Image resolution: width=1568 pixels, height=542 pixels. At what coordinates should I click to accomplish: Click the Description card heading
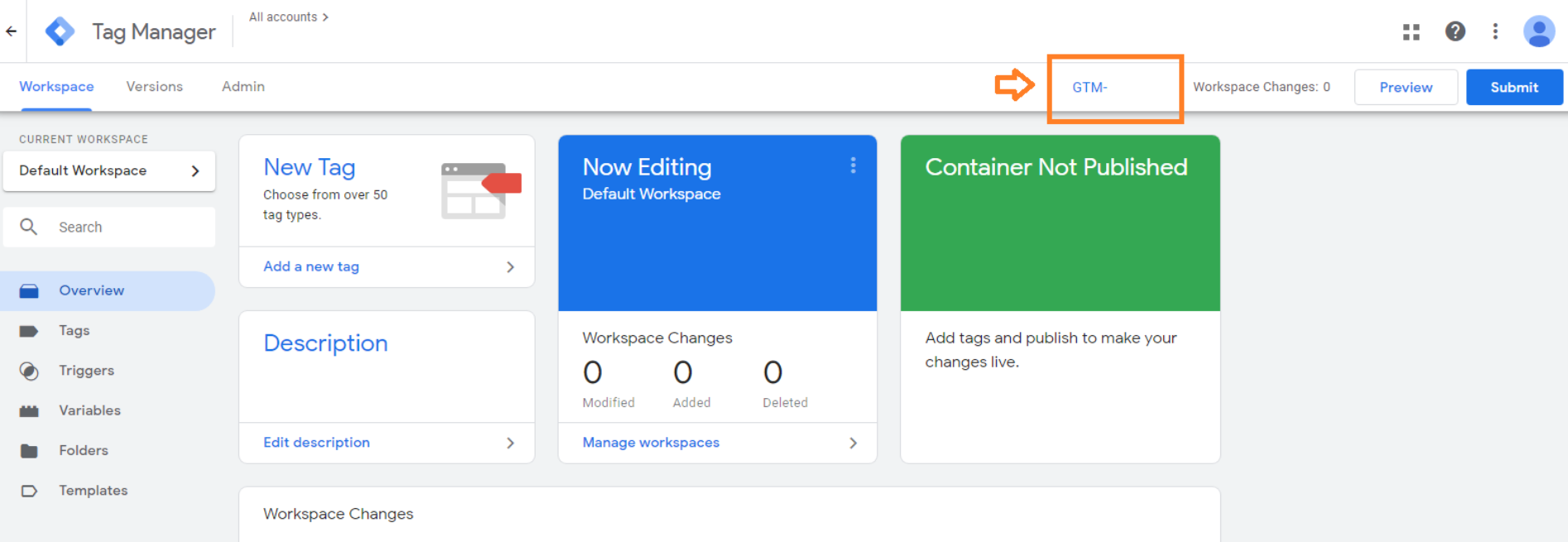point(325,343)
